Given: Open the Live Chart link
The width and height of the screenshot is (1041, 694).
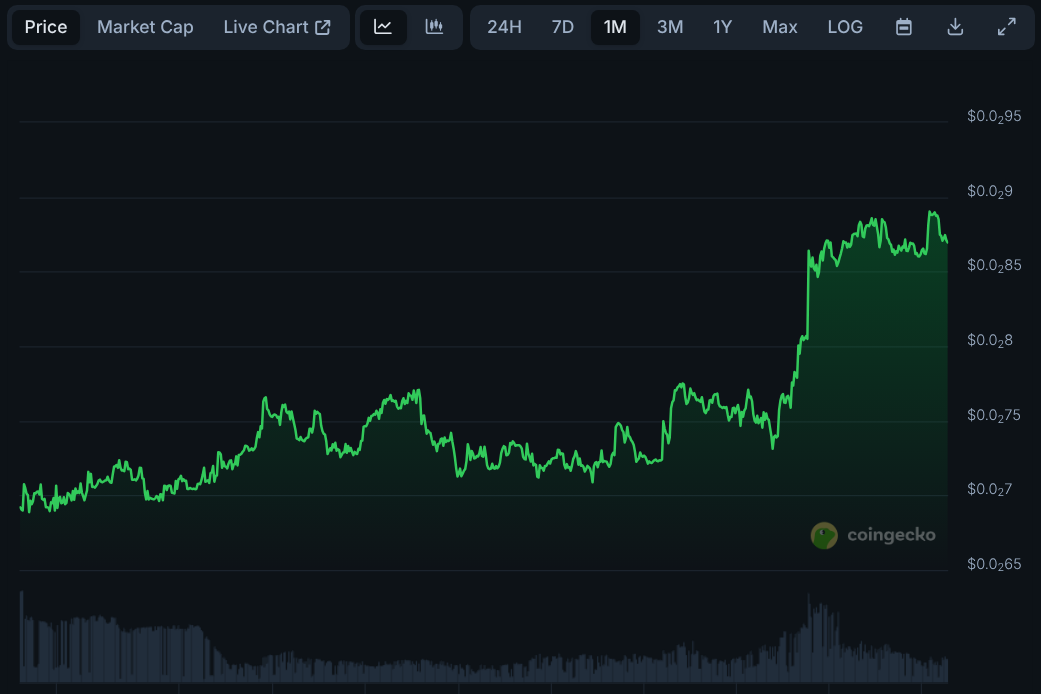Looking at the screenshot, I should tap(266, 27).
